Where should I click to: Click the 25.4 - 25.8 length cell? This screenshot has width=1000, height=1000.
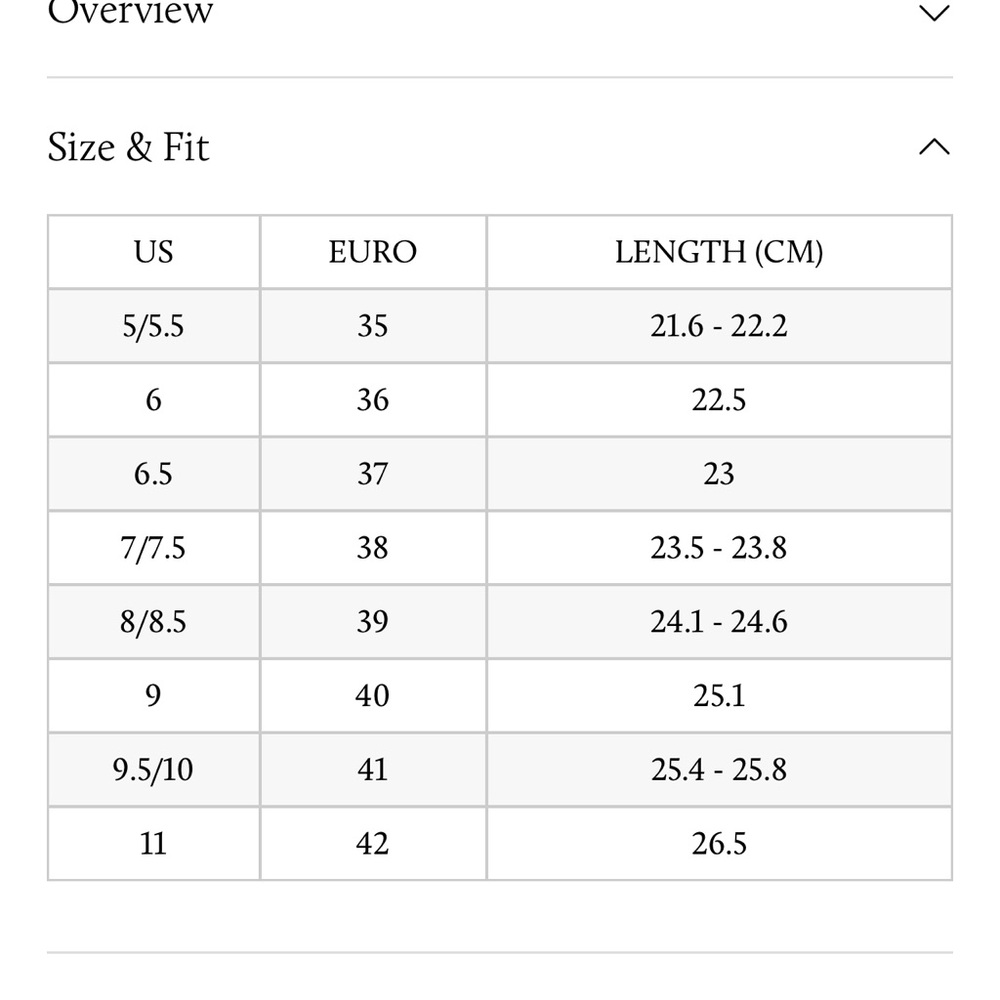tap(719, 770)
